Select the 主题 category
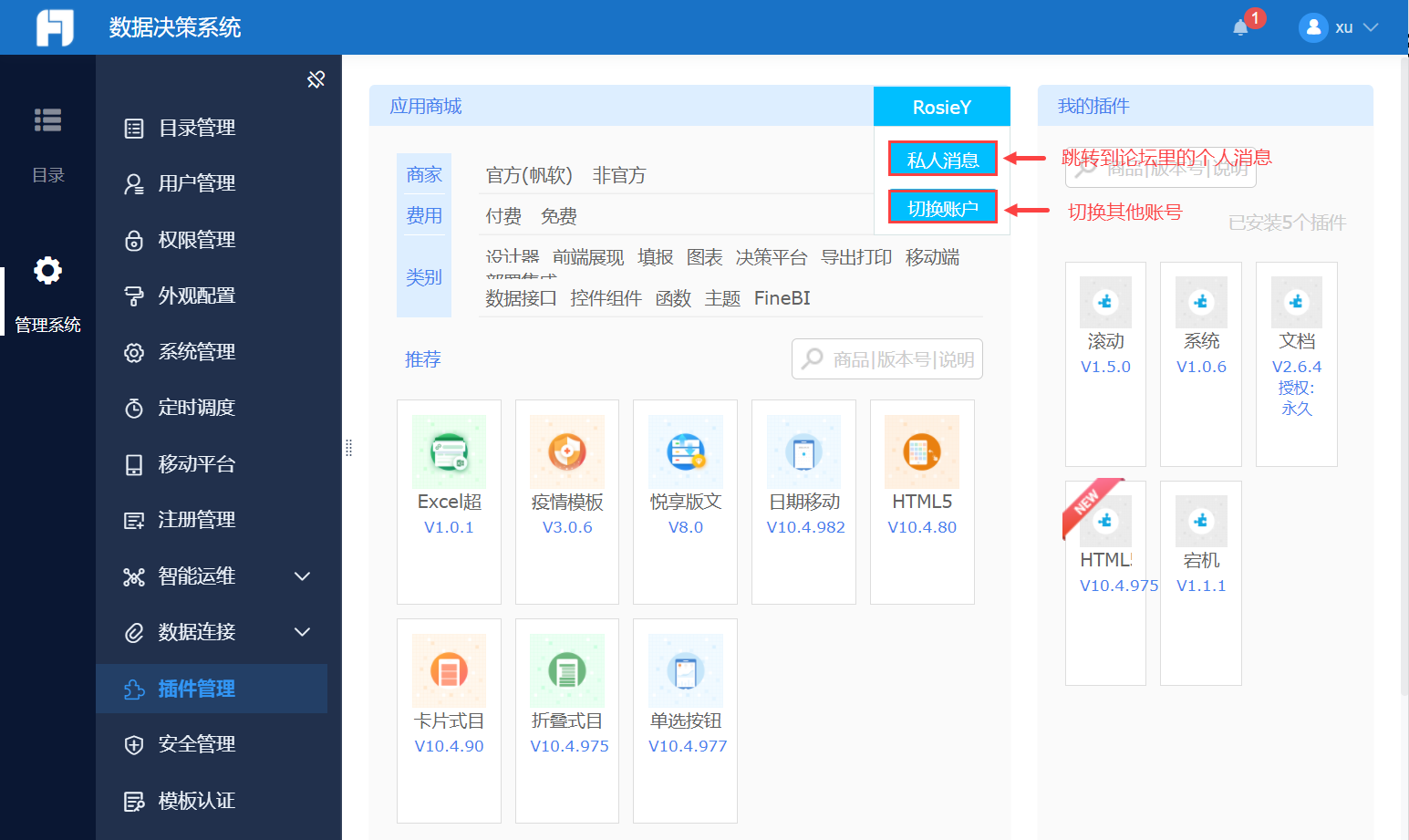Image resolution: width=1409 pixels, height=840 pixels. [723, 298]
